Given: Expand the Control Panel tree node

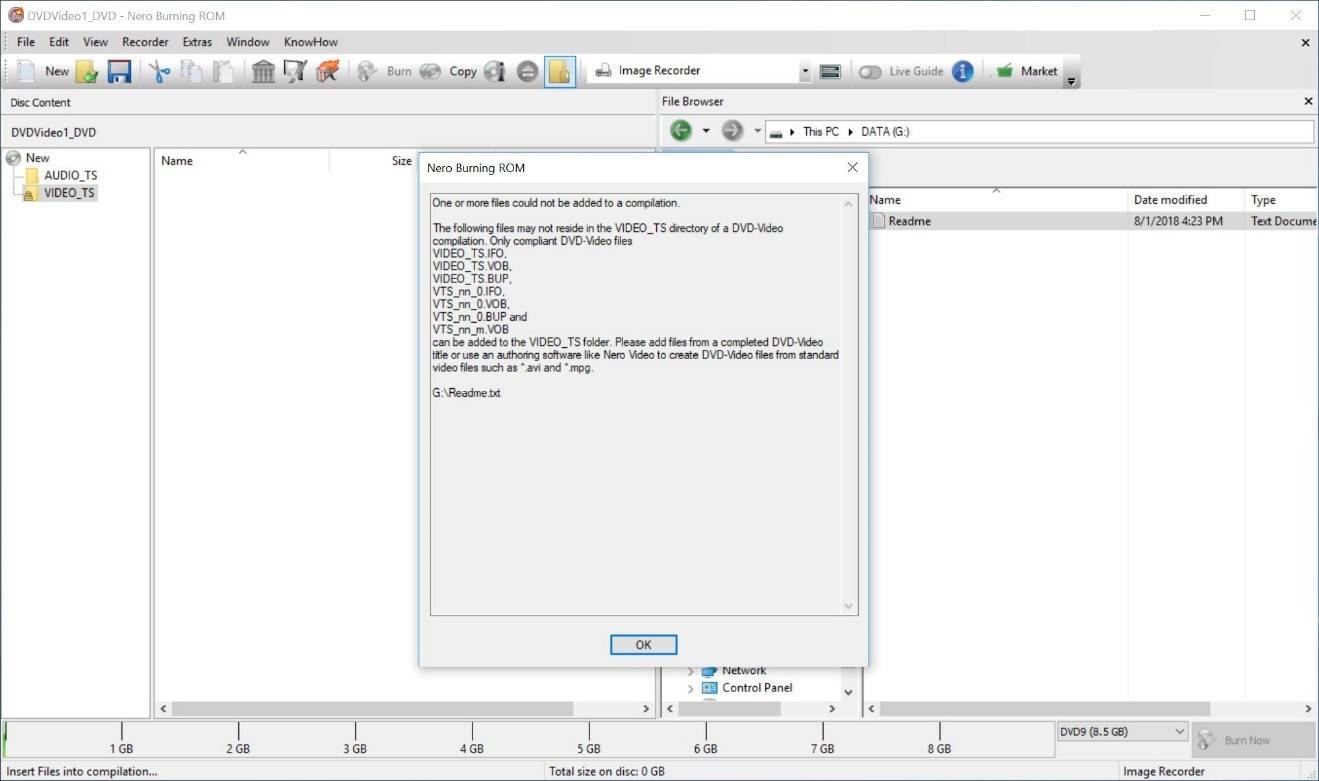Looking at the screenshot, I should pyautogui.click(x=690, y=688).
